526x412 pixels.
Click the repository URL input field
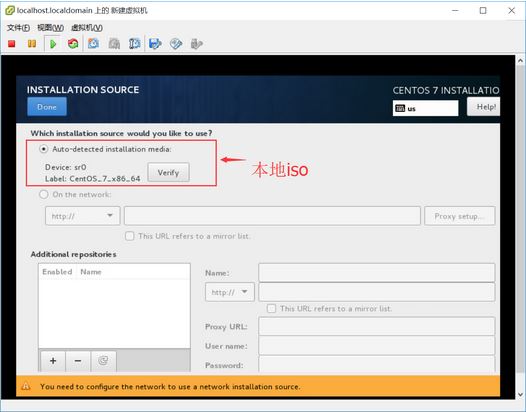pos(377,292)
